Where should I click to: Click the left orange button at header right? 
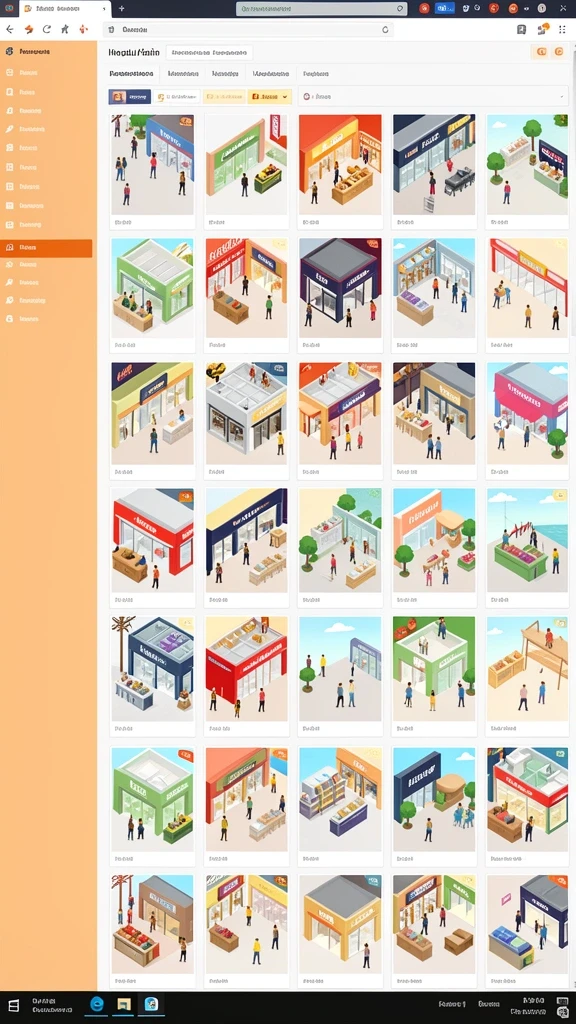(x=541, y=52)
